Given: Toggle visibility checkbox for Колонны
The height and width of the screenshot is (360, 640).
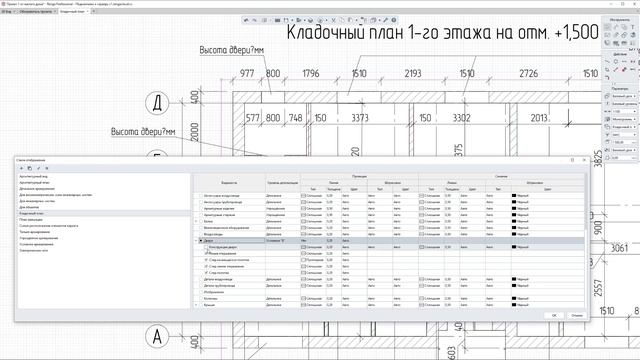Looking at the screenshot, I should pyautogui.click(x=200, y=298).
